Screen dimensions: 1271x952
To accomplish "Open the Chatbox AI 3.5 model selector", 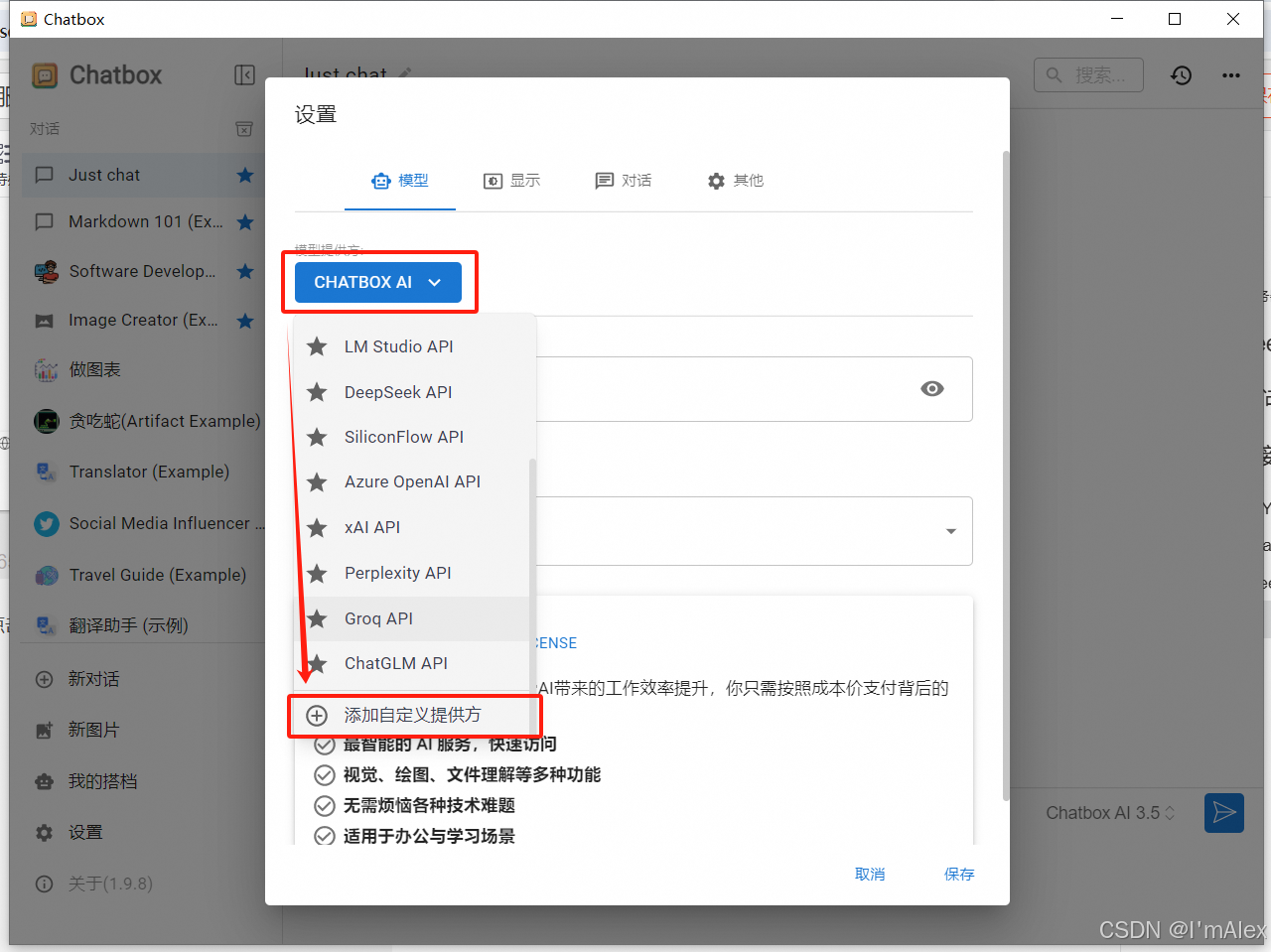I will click(1109, 813).
